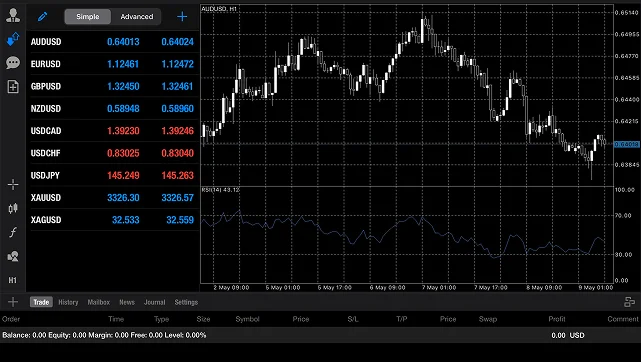The height and width of the screenshot is (362, 641).
Task: Open the Journal tab
Action: [x=155, y=302]
